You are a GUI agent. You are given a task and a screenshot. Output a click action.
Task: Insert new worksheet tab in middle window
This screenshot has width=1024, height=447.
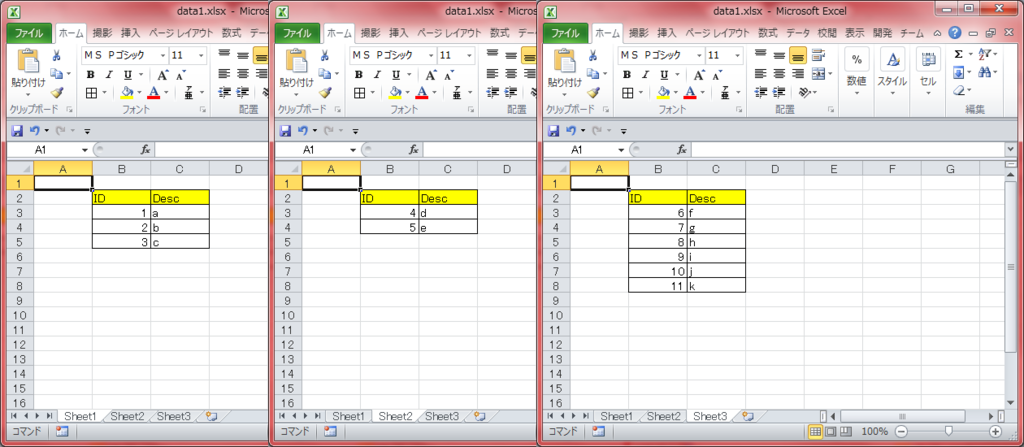pos(480,416)
